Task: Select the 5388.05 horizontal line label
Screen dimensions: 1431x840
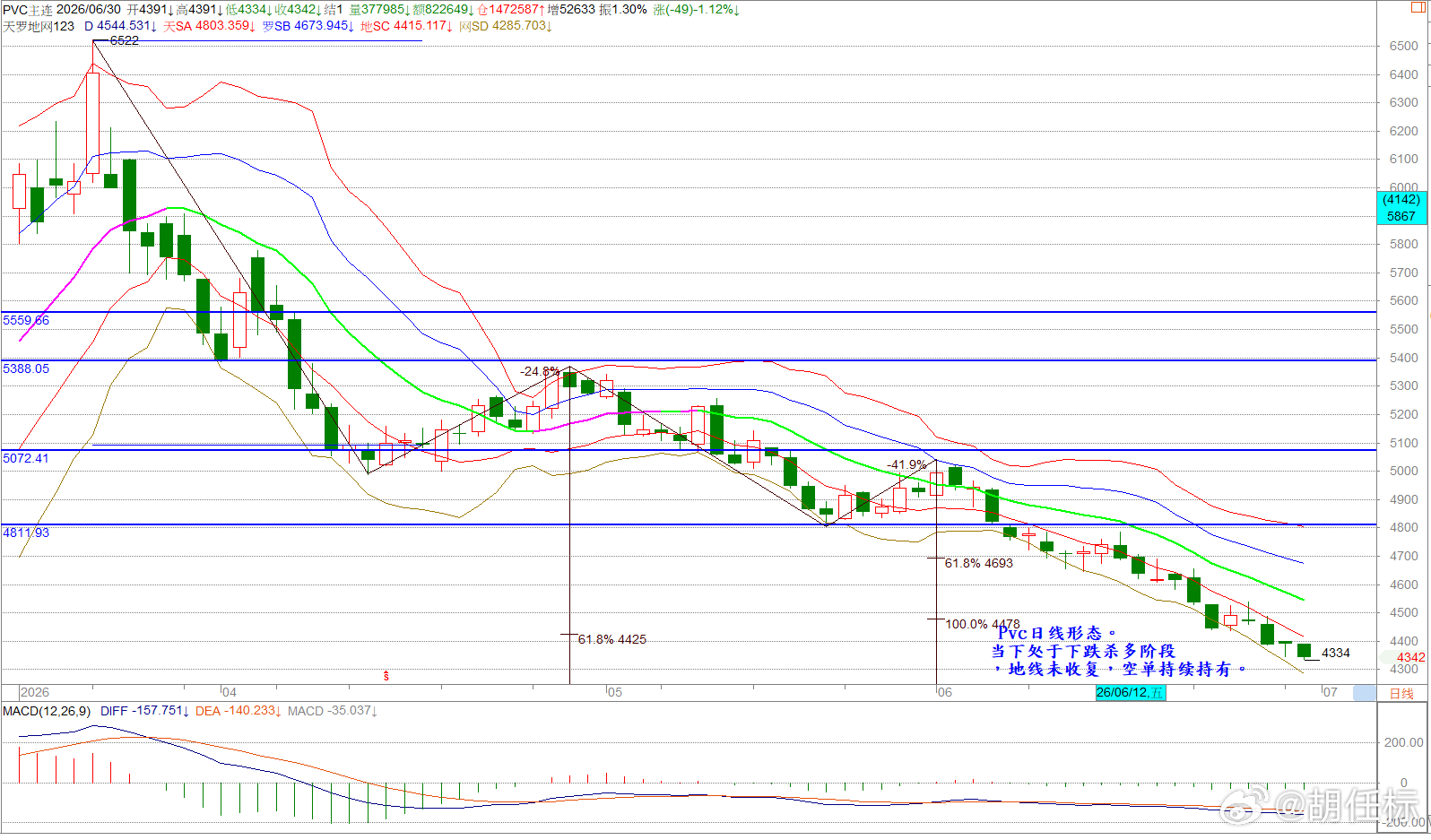Action: click(x=26, y=368)
